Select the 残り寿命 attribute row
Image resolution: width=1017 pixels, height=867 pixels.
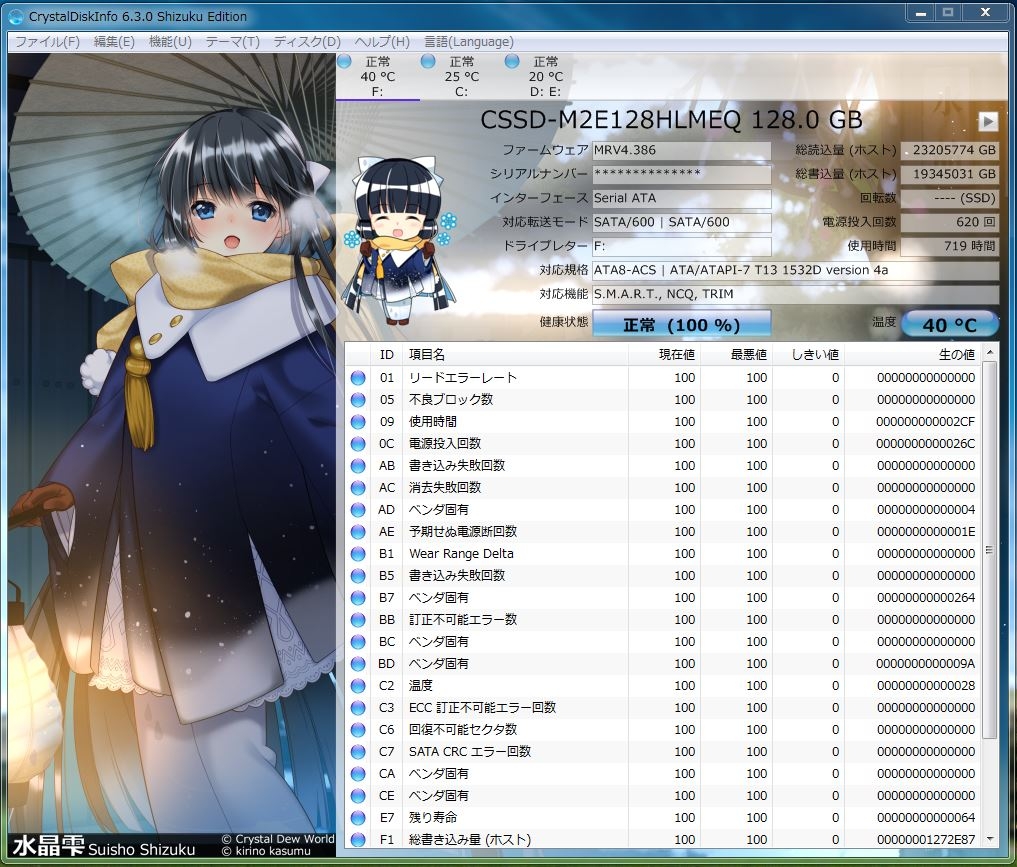pyautogui.click(x=664, y=818)
